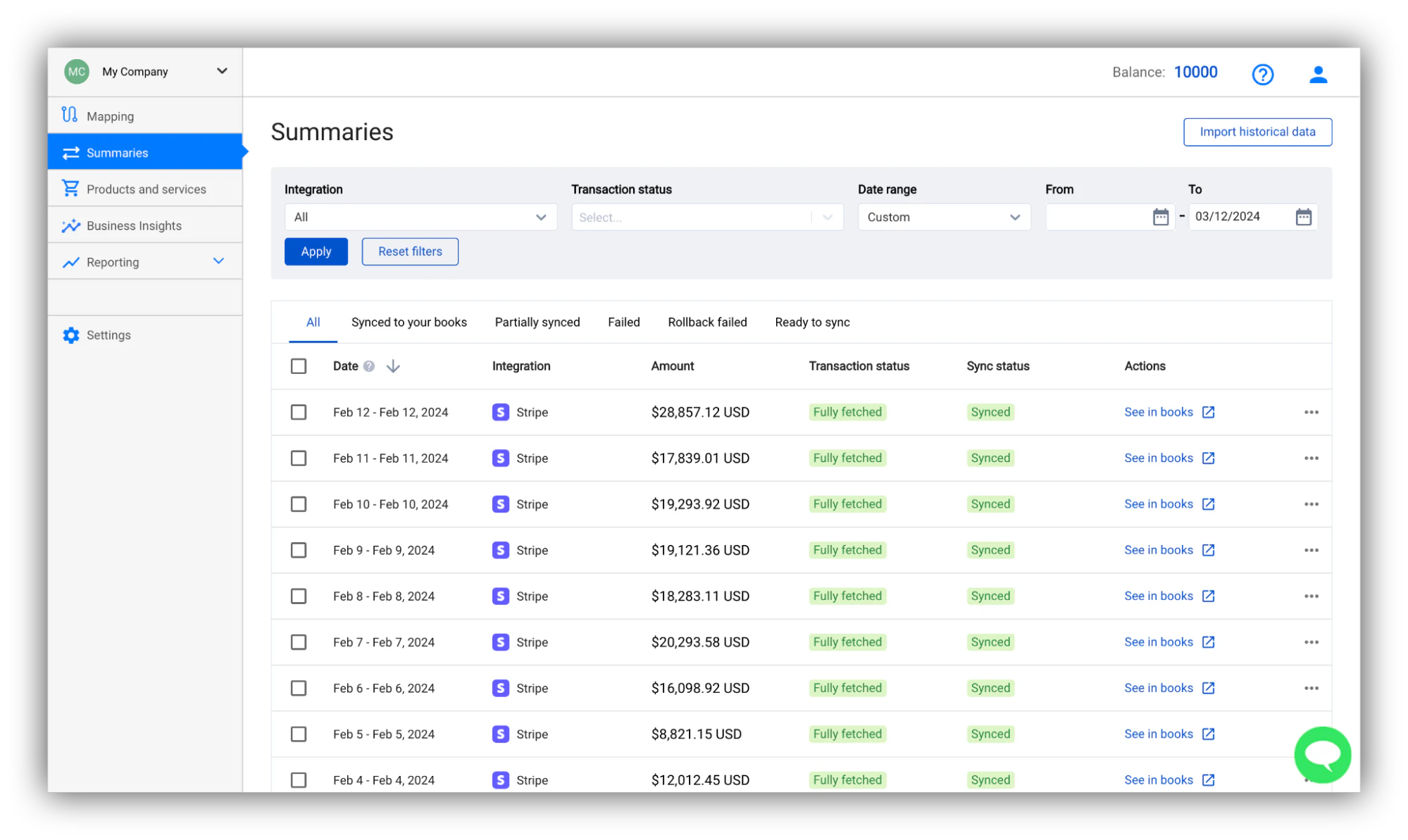Screen dimensions: 1408x840
Task: Check the Feb 7 - Feb 7, 2024 row
Action: [x=299, y=642]
